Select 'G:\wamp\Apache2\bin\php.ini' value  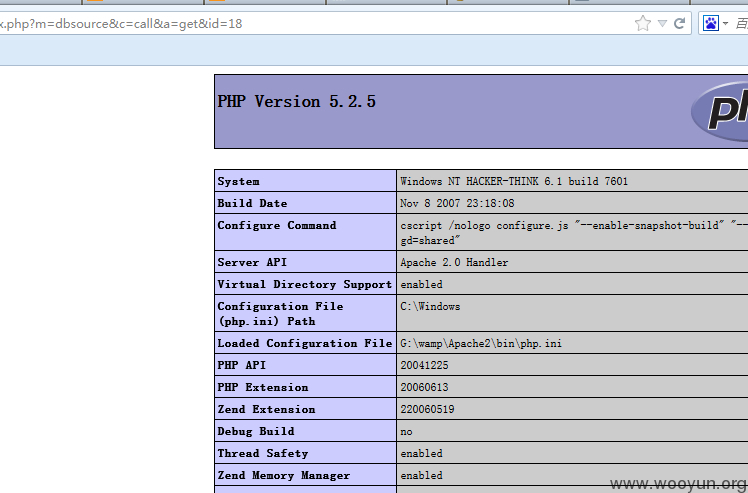481,343
